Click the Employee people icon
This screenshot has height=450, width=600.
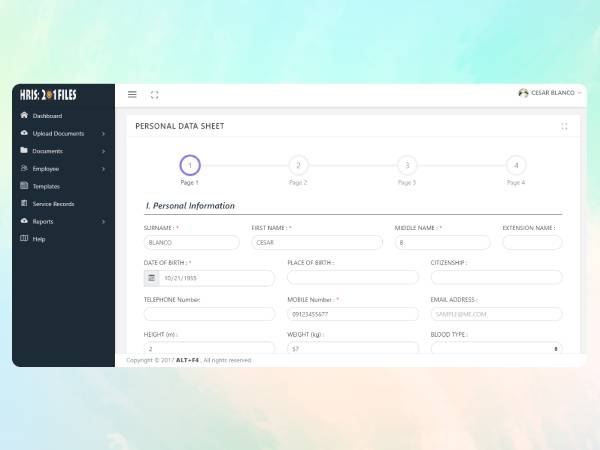click(x=24, y=168)
